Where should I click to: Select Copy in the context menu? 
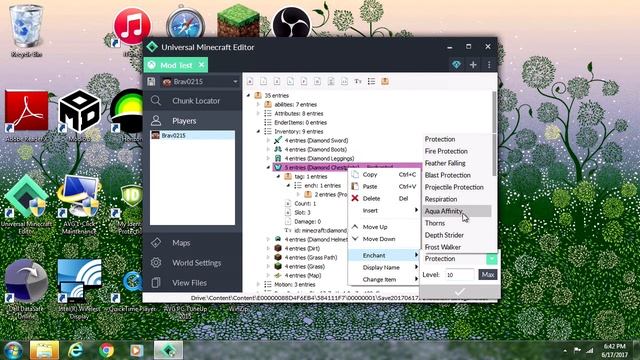pos(384,174)
